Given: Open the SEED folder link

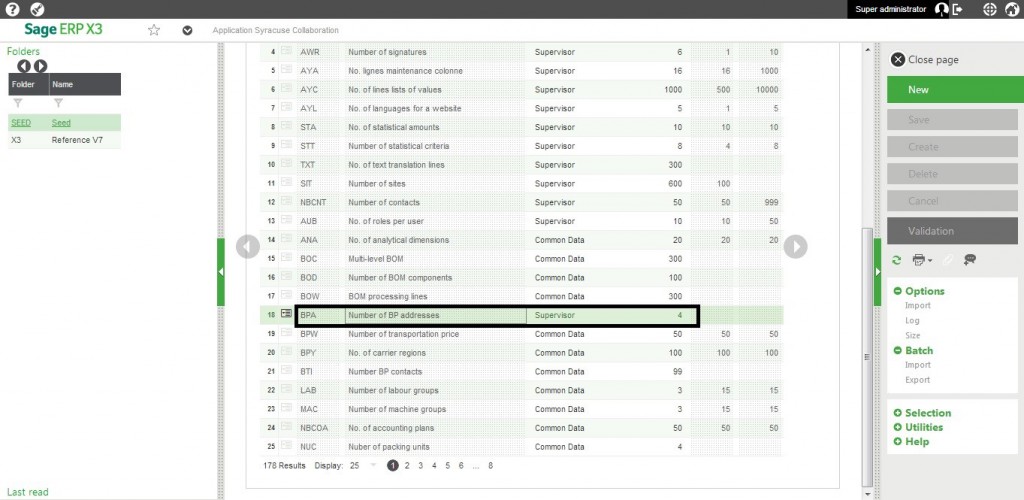Looking at the screenshot, I should pos(20,123).
